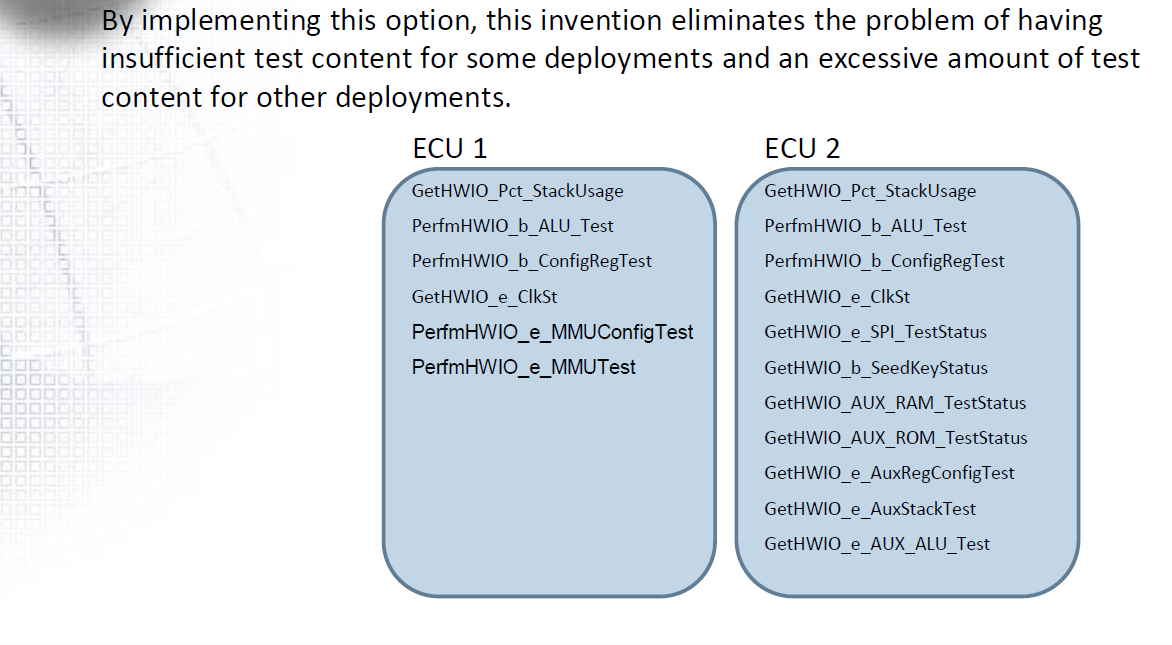Image resolution: width=1172 pixels, height=645 pixels.
Task: Click GetHWIO_AUX_ROM_TestStatus entry
Action: click(x=895, y=438)
